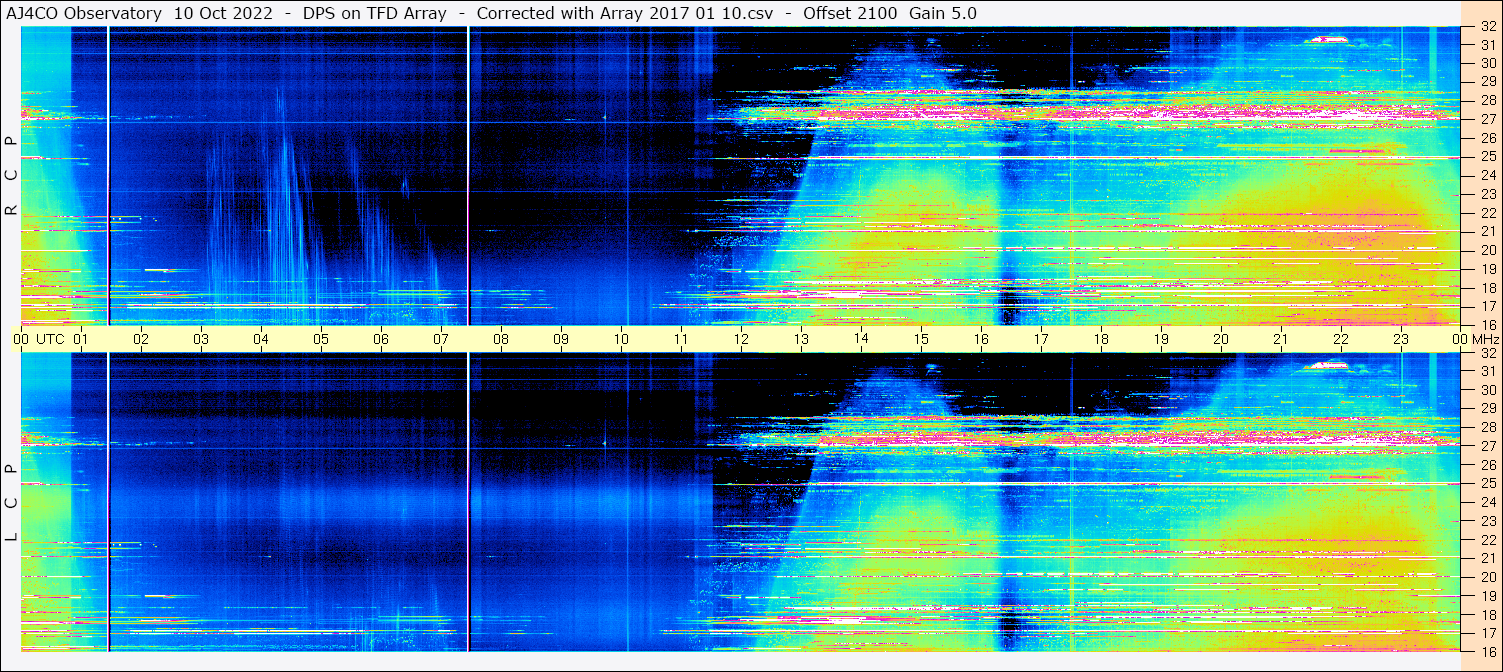Click white vertical line after 01 in LCP

pyautogui.click(x=108, y=500)
